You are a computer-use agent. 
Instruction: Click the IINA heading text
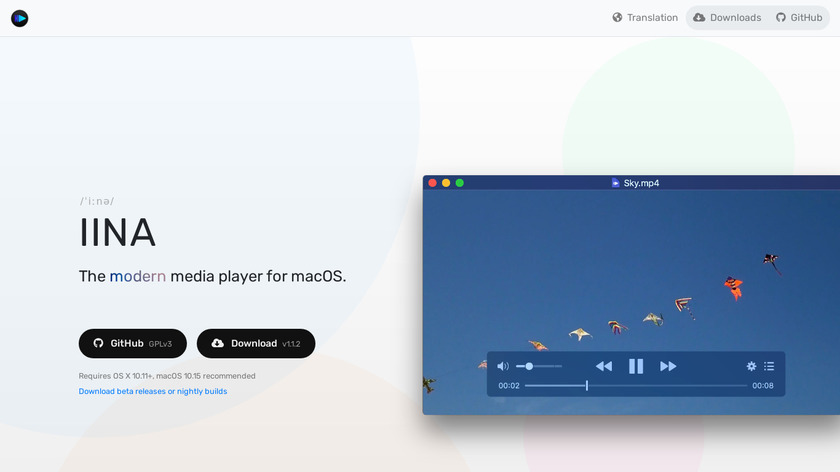tap(117, 233)
